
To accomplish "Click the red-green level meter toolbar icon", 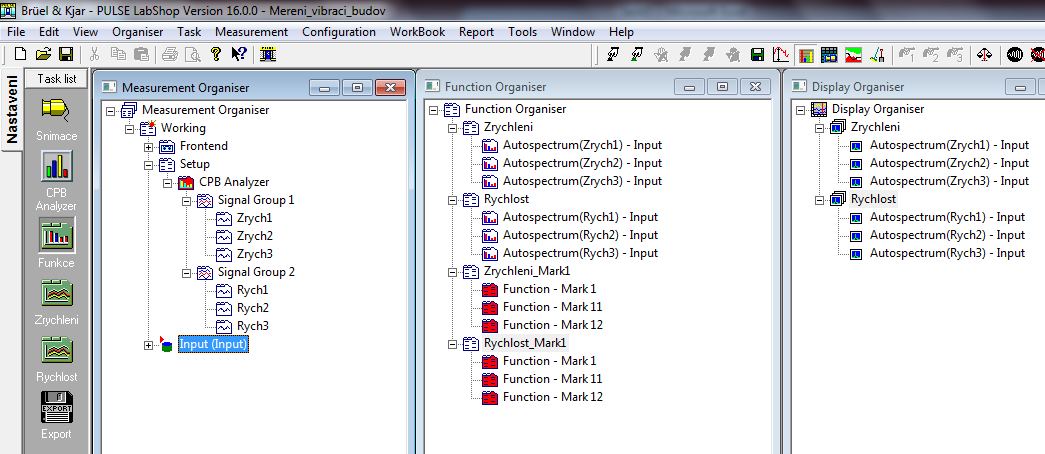I will point(854,55).
